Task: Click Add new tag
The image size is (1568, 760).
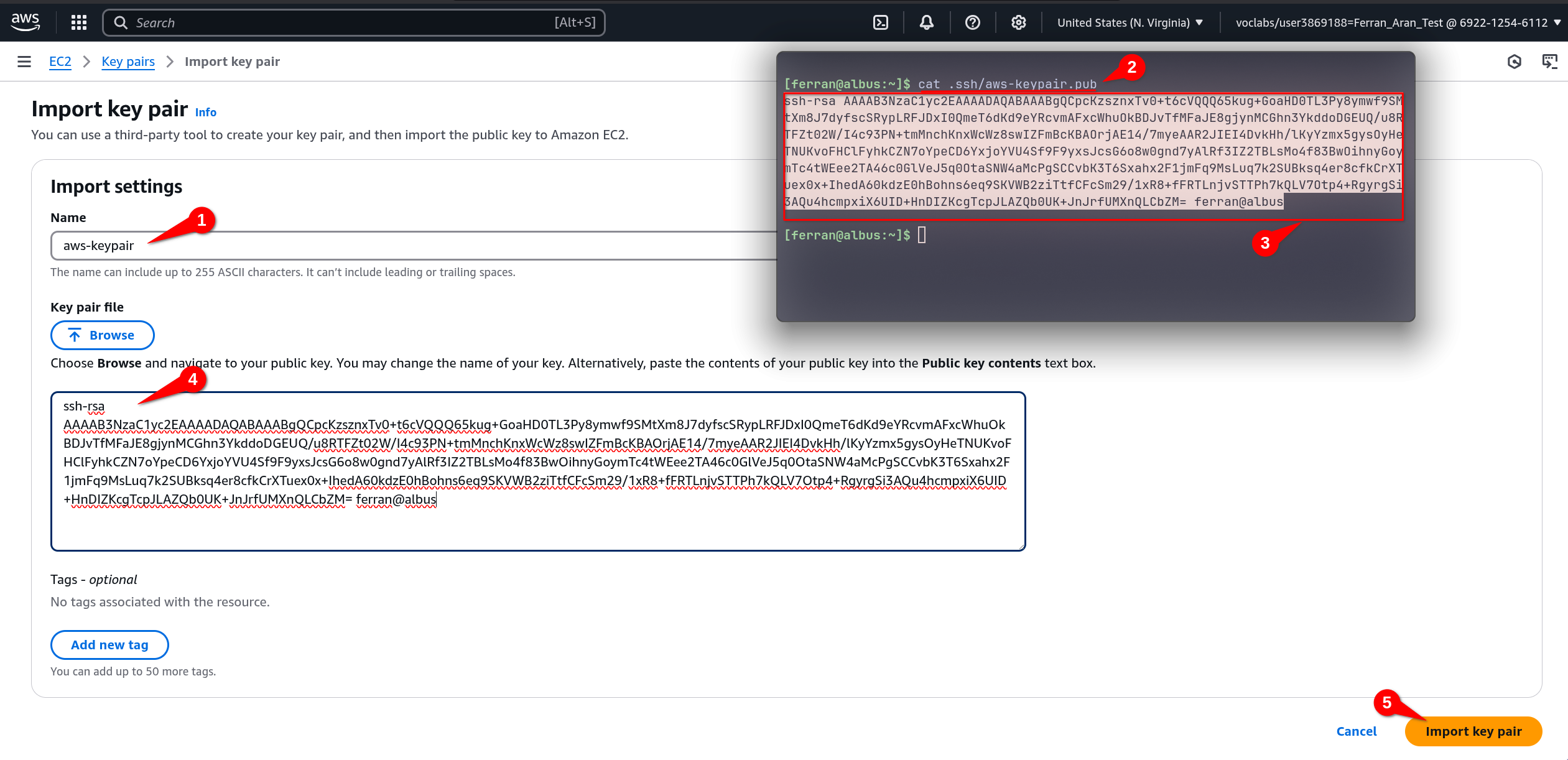Action: click(x=109, y=645)
